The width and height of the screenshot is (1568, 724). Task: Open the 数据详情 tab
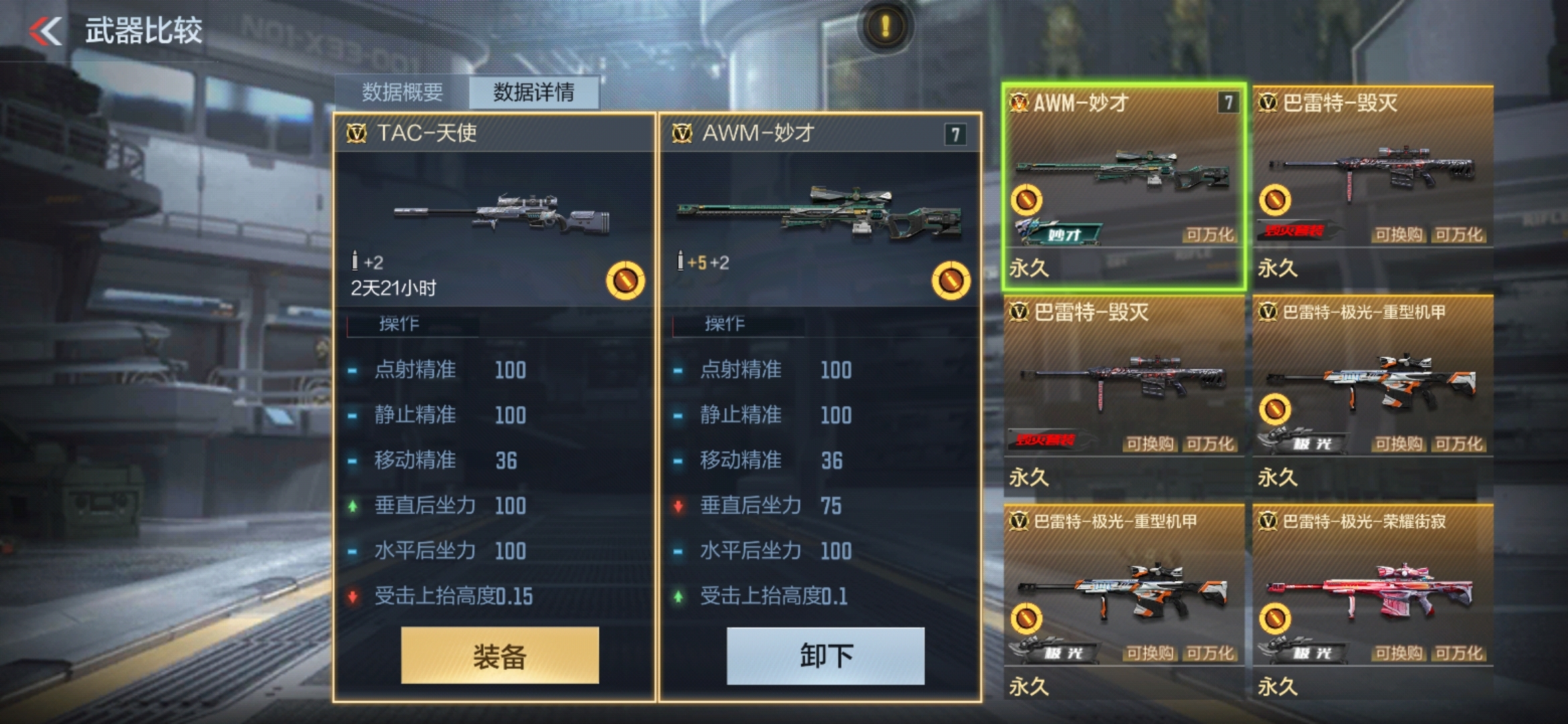coord(533,92)
